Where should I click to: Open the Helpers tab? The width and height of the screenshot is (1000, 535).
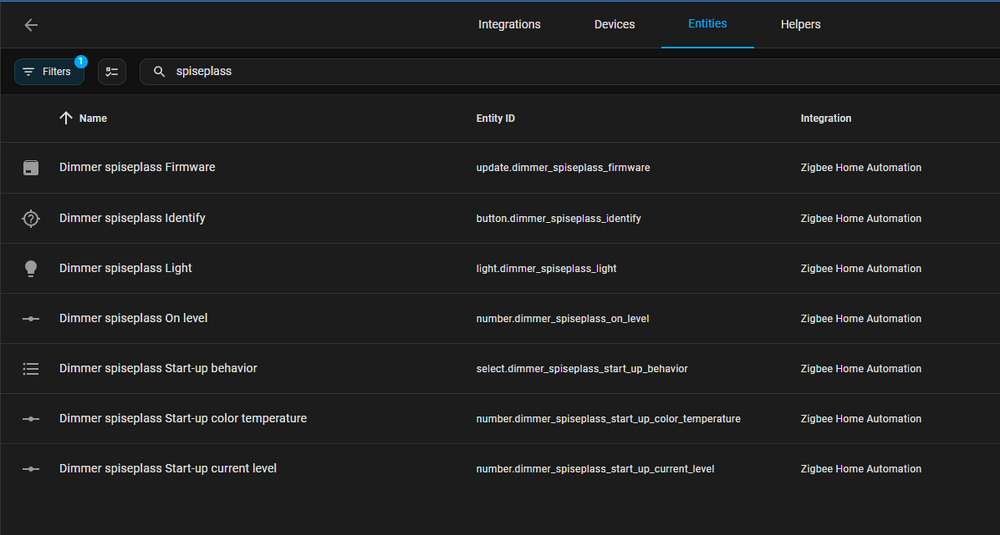point(799,25)
